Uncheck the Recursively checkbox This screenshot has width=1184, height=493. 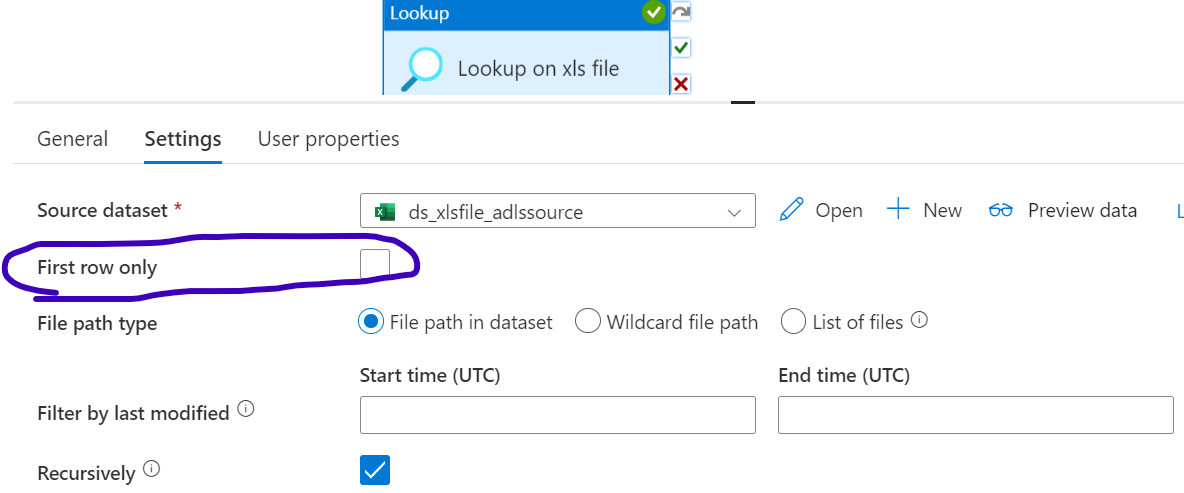pyautogui.click(x=375, y=470)
